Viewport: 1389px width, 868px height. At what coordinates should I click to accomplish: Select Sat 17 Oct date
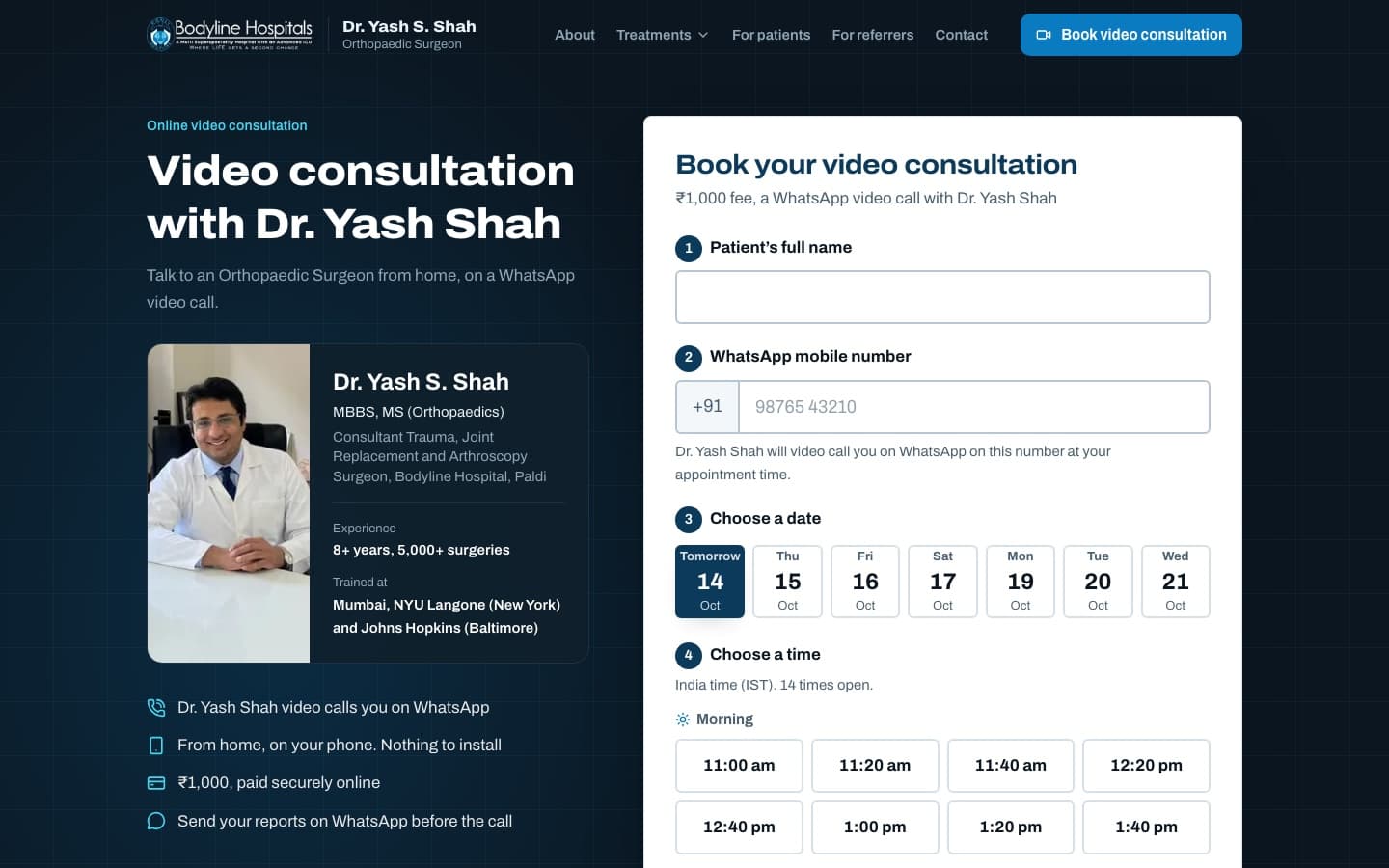click(x=942, y=582)
